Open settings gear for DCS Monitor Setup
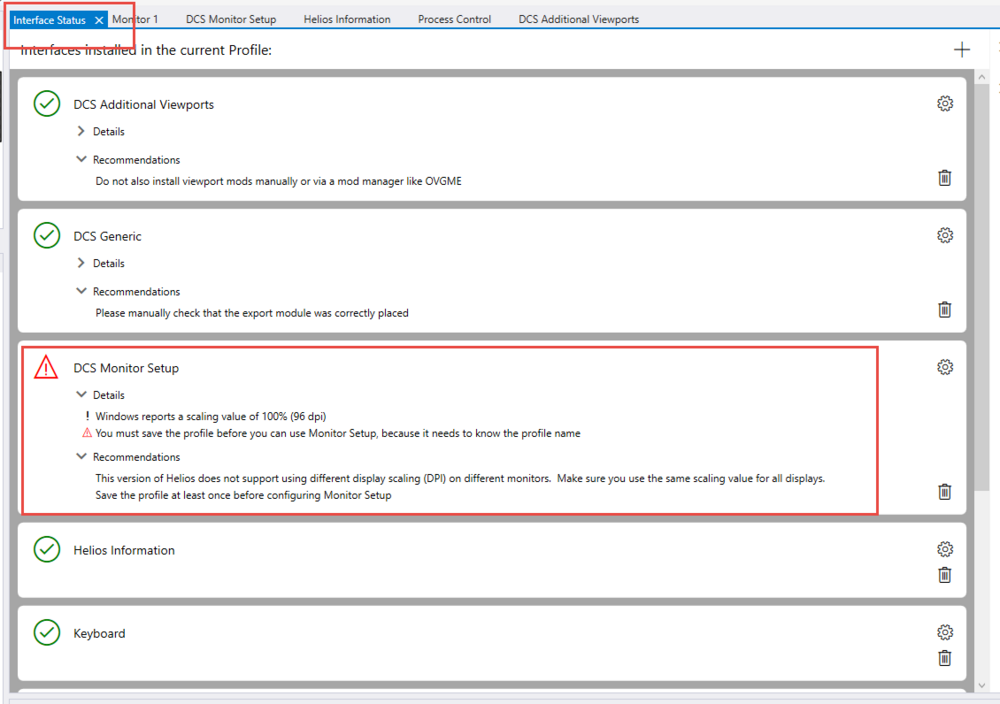 945,367
